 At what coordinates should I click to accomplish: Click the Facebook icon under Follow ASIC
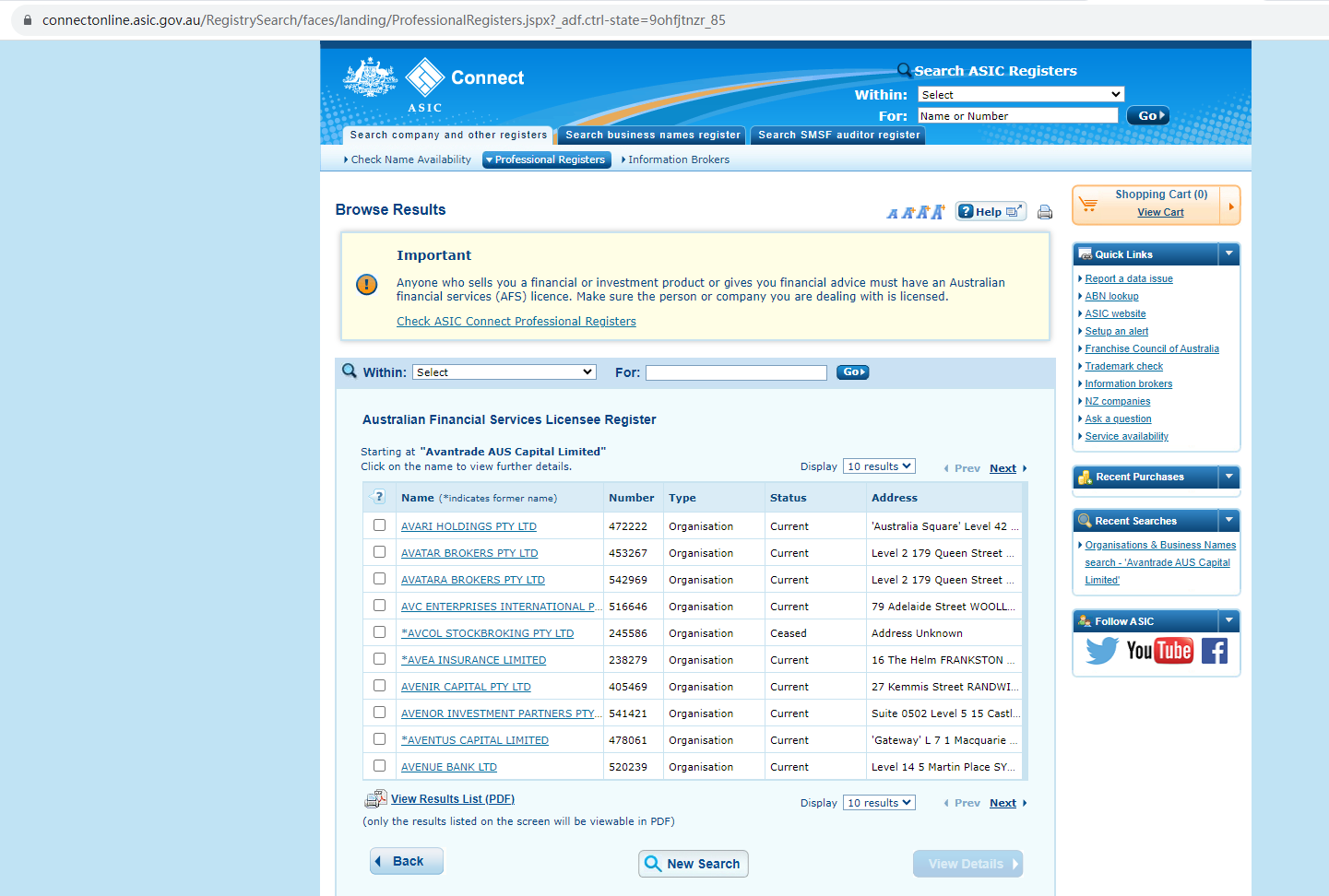(x=1214, y=651)
